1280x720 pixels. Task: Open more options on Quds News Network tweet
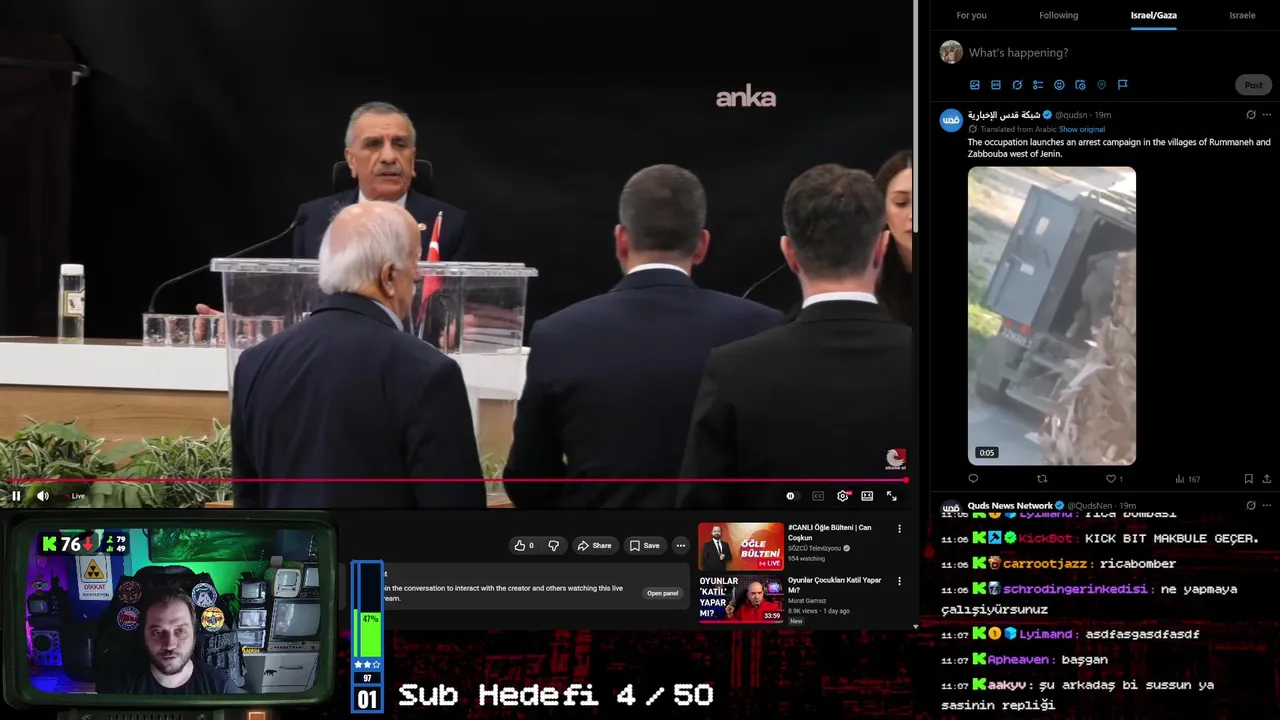(x=1268, y=506)
